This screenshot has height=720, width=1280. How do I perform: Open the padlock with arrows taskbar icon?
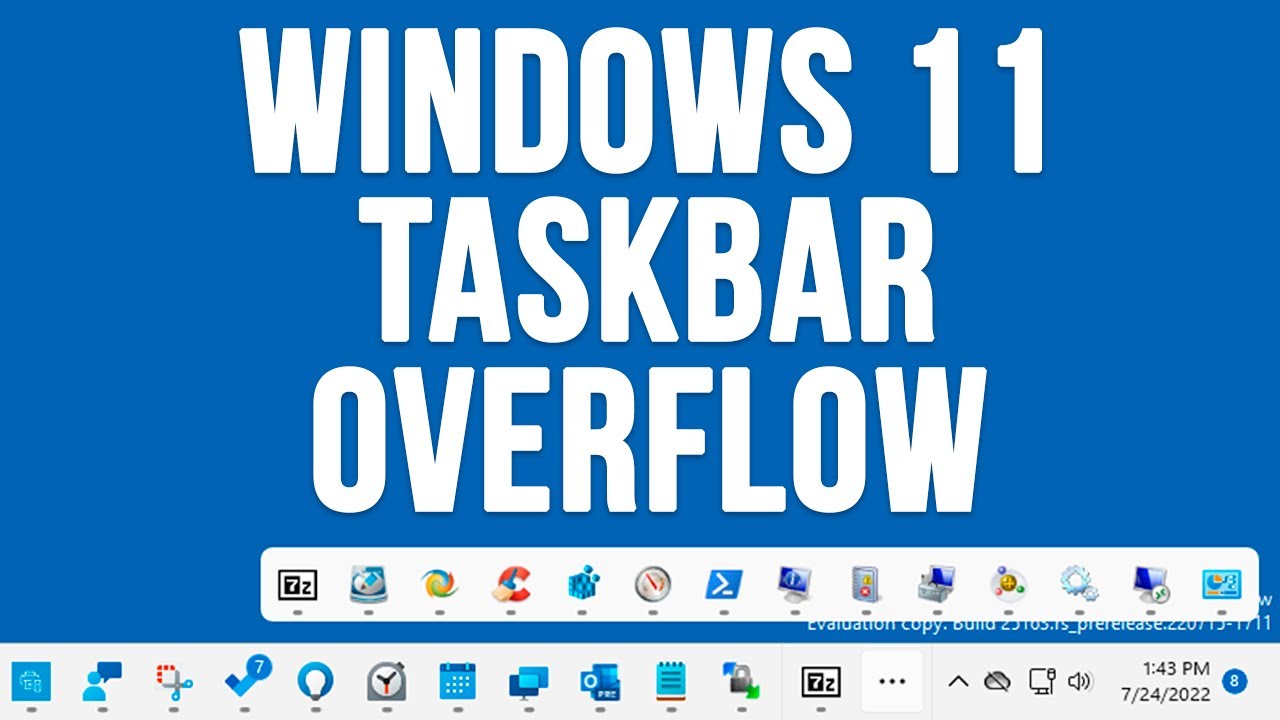click(x=742, y=682)
